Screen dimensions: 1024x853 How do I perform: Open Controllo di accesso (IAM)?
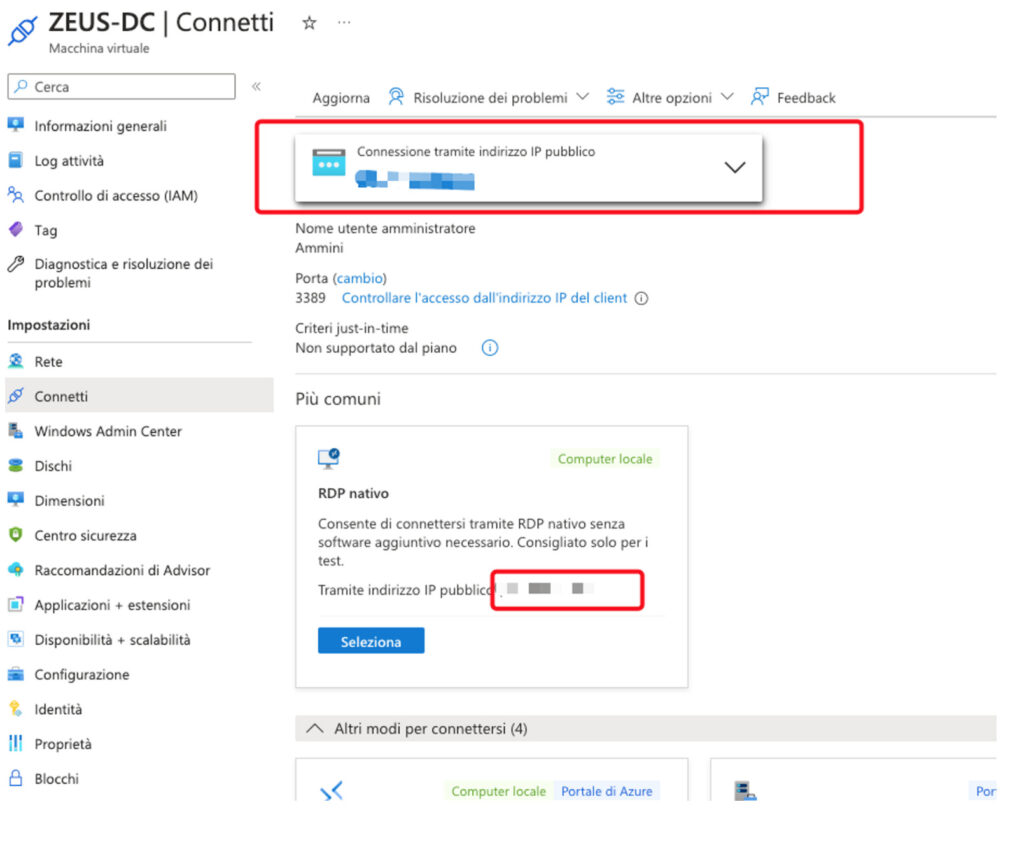point(115,196)
